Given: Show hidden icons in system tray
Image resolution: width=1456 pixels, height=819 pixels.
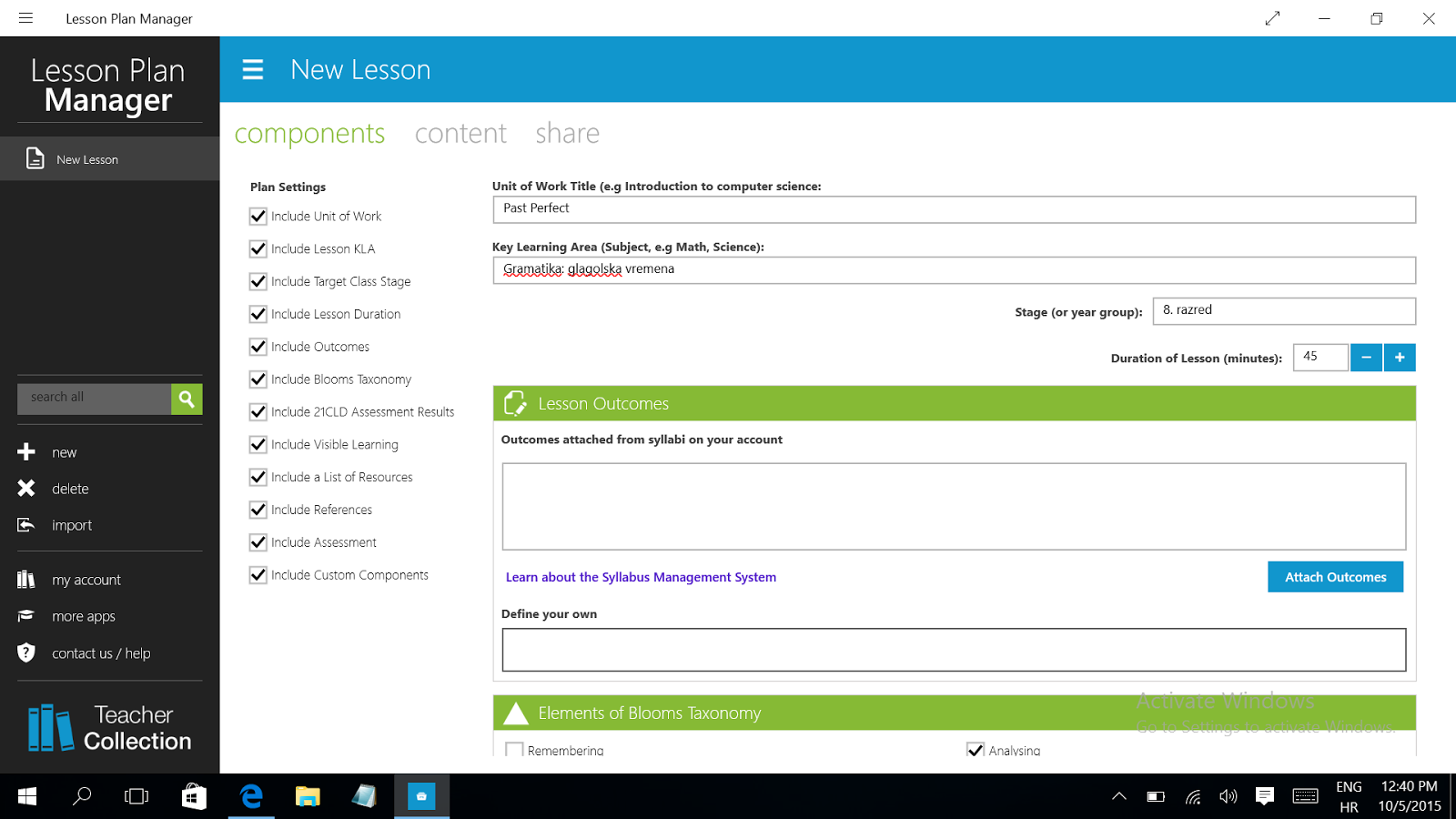Looking at the screenshot, I should pos(1119,796).
